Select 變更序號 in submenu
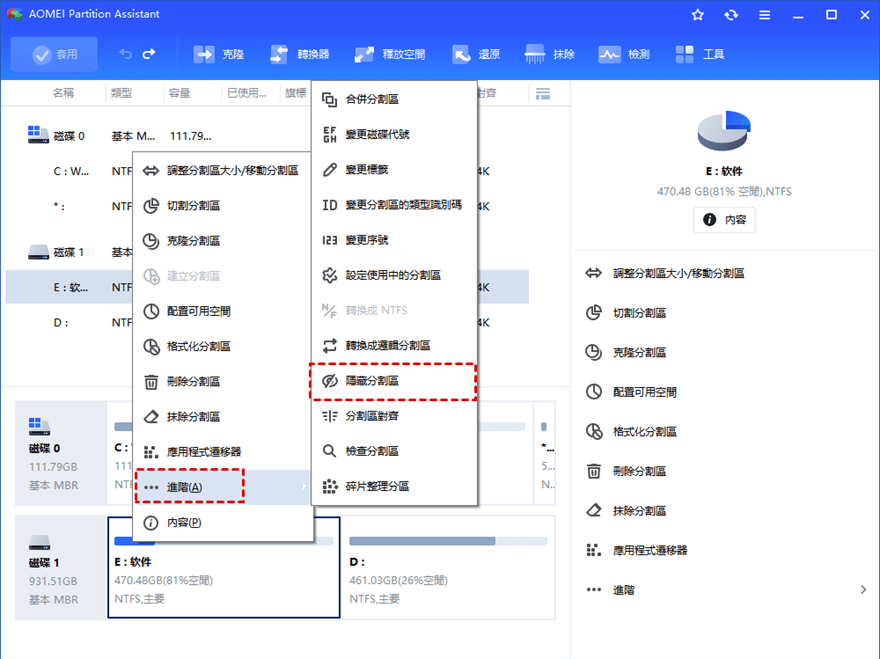 (394, 240)
